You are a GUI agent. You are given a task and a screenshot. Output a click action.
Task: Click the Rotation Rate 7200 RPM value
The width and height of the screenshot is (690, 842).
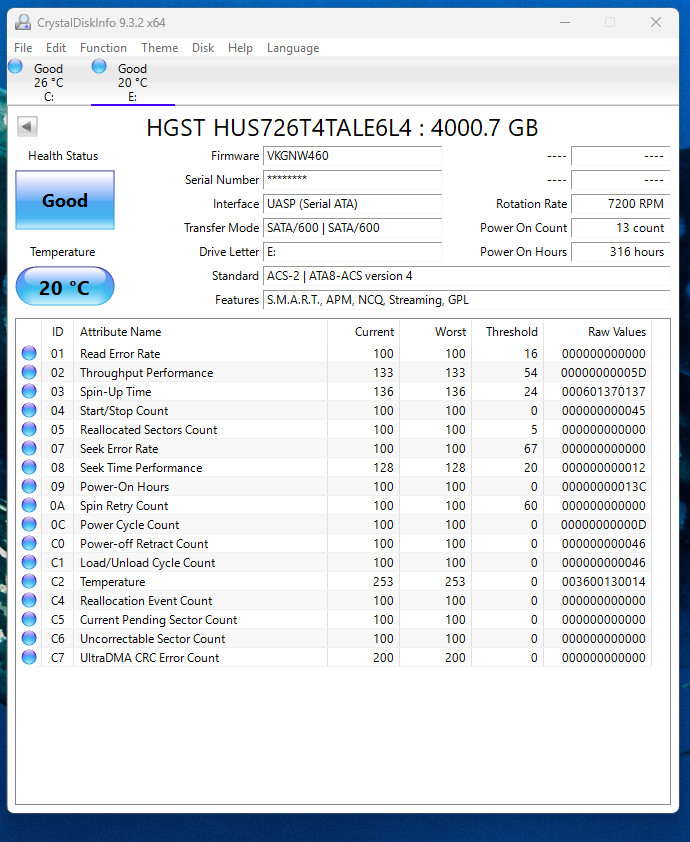pyautogui.click(x=621, y=204)
